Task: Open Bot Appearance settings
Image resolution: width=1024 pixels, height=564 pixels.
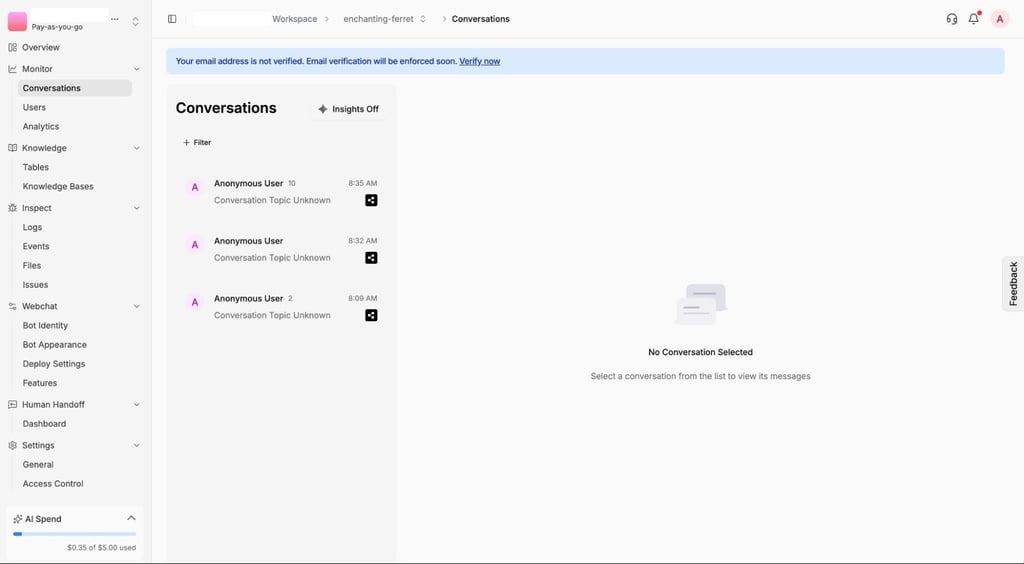Action: point(54,345)
